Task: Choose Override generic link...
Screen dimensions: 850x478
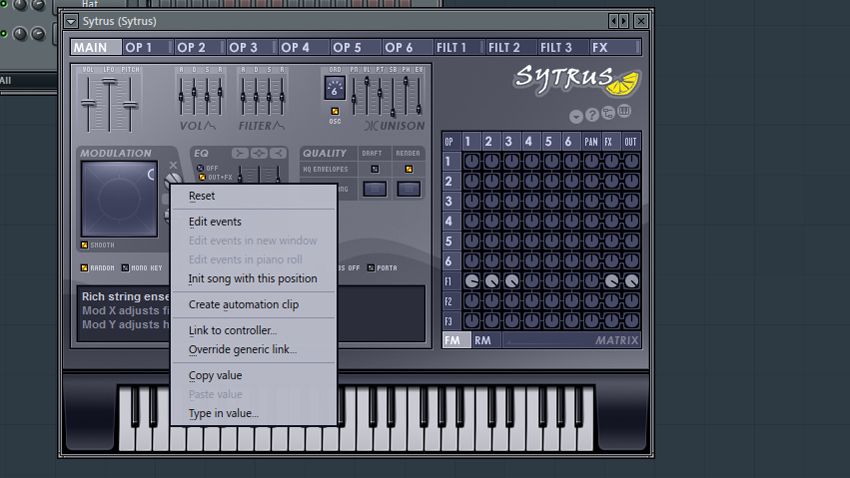Action: coord(254,350)
